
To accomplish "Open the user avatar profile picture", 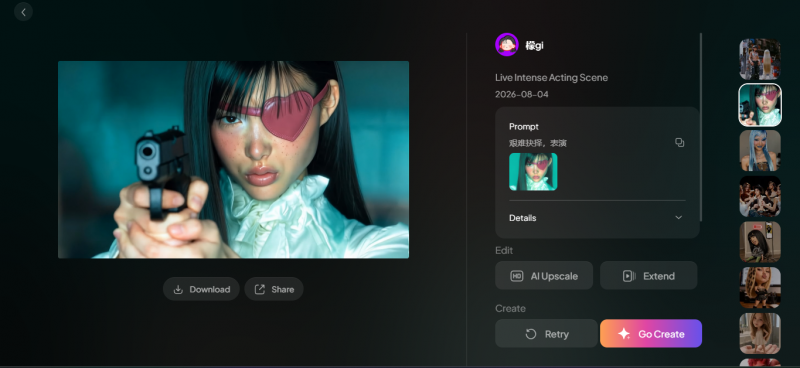I will tap(507, 45).
